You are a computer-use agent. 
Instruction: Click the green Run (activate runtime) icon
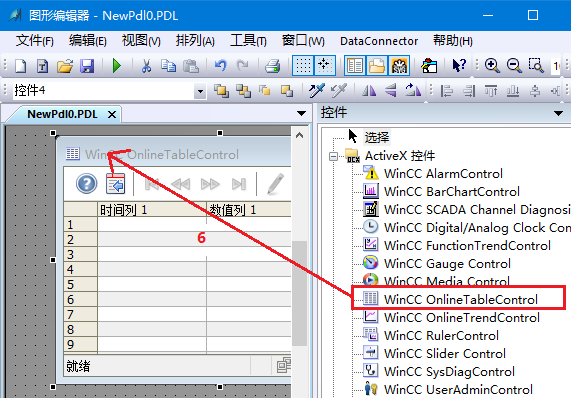coord(117,66)
